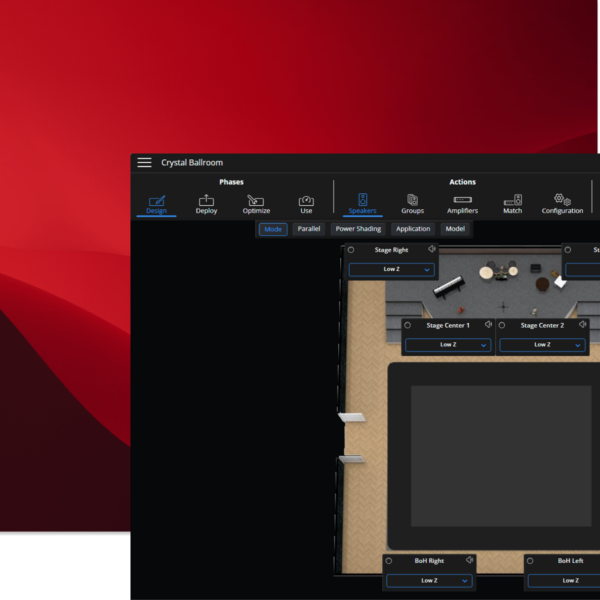Image resolution: width=600 pixels, height=600 pixels.
Task: Select the Stage Center 1 radio circle
Action: (408, 325)
